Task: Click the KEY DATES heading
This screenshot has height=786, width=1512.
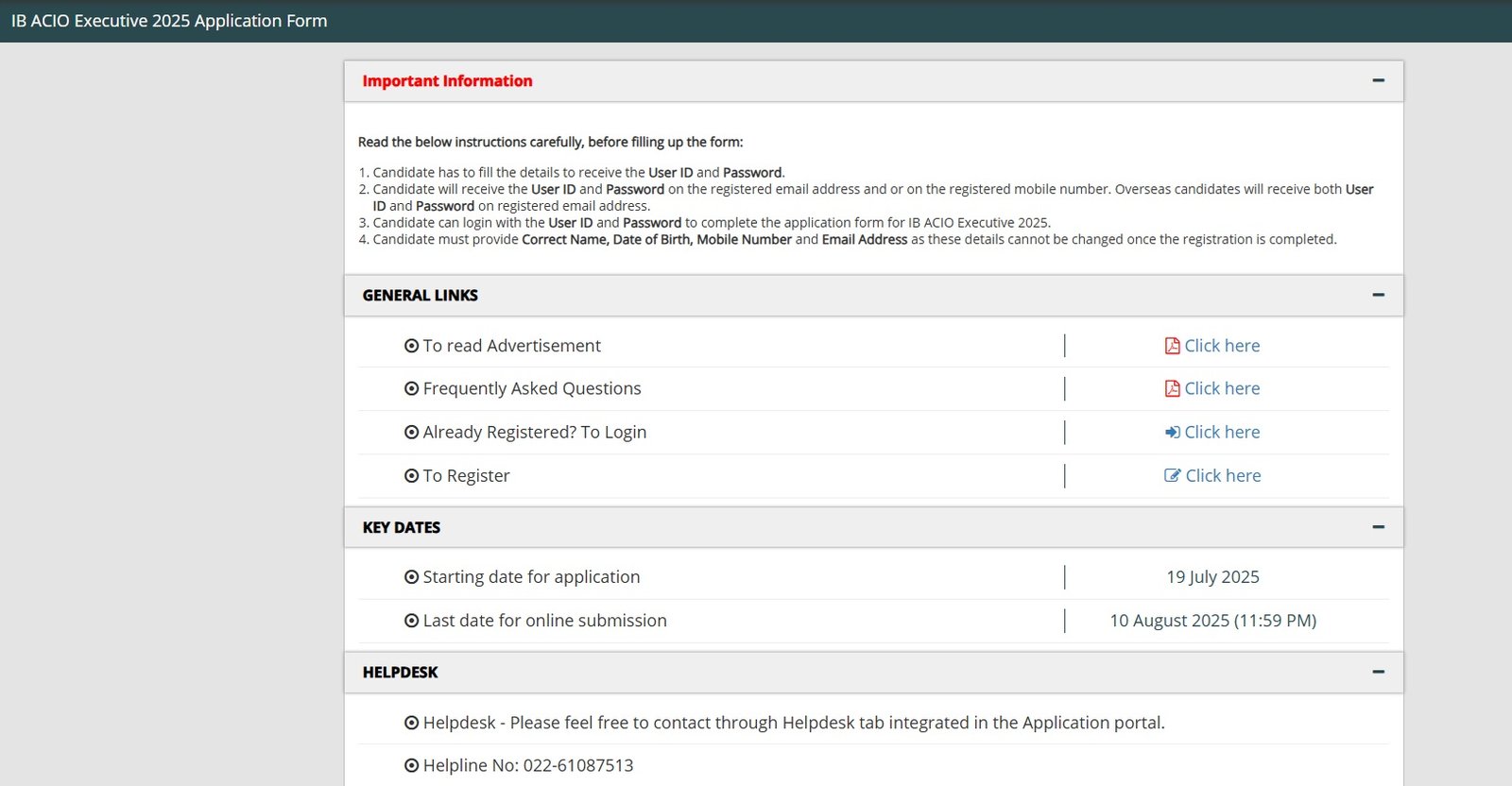Action: (x=402, y=527)
